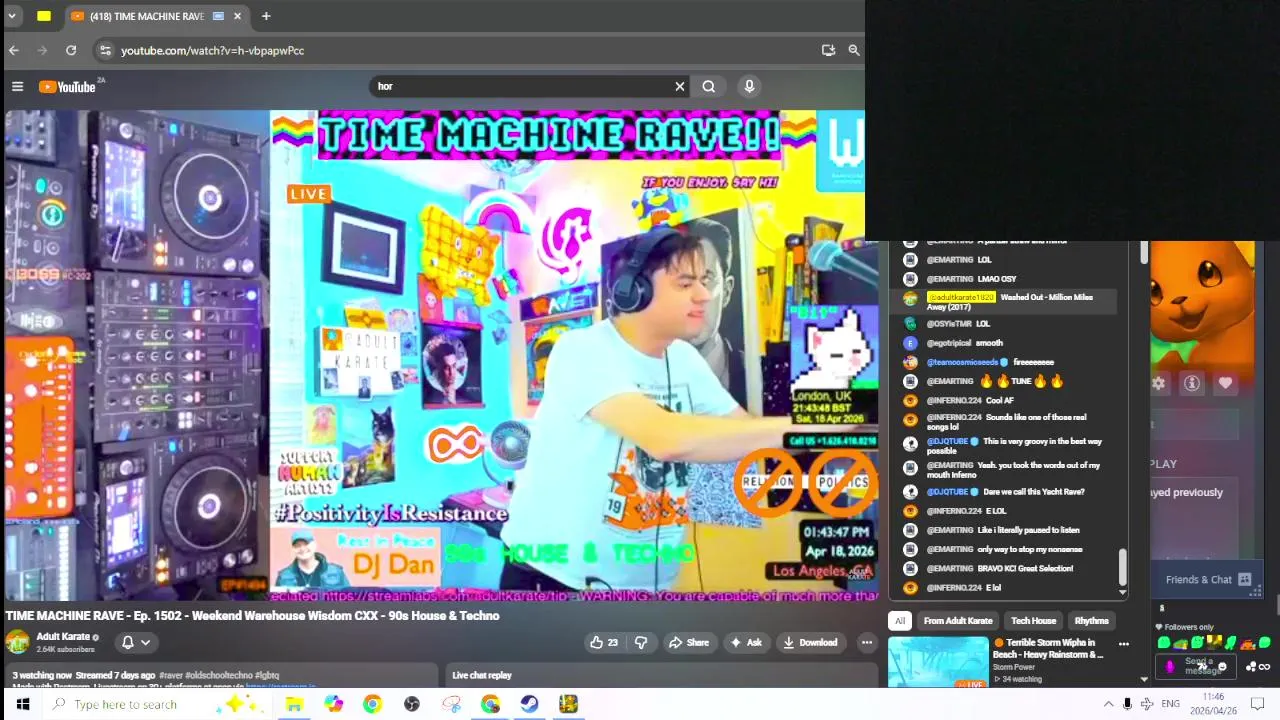Clear the YouTube search box text

click(680, 86)
